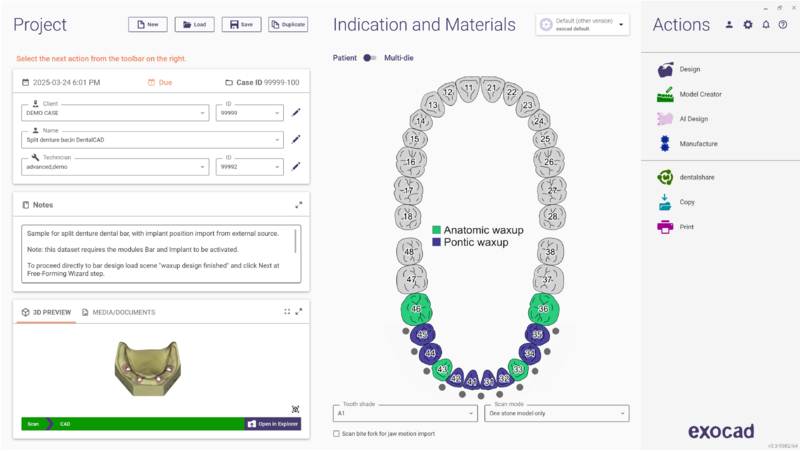Click the Duplicate project button
Screen dimensions: 800x450
(288, 24)
